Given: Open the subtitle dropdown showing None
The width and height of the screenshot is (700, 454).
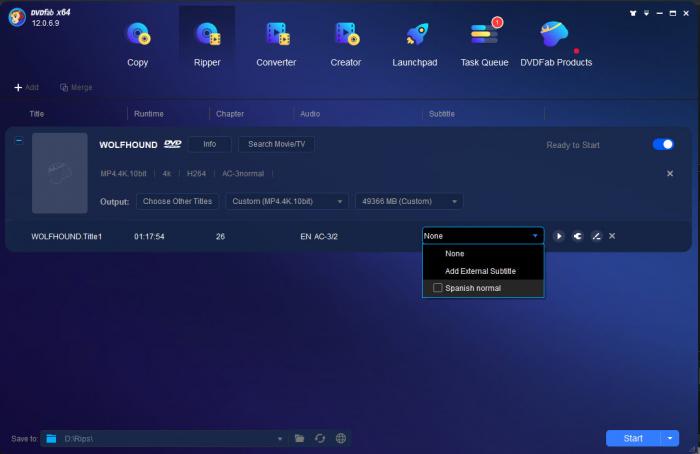Looking at the screenshot, I should tap(483, 236).
